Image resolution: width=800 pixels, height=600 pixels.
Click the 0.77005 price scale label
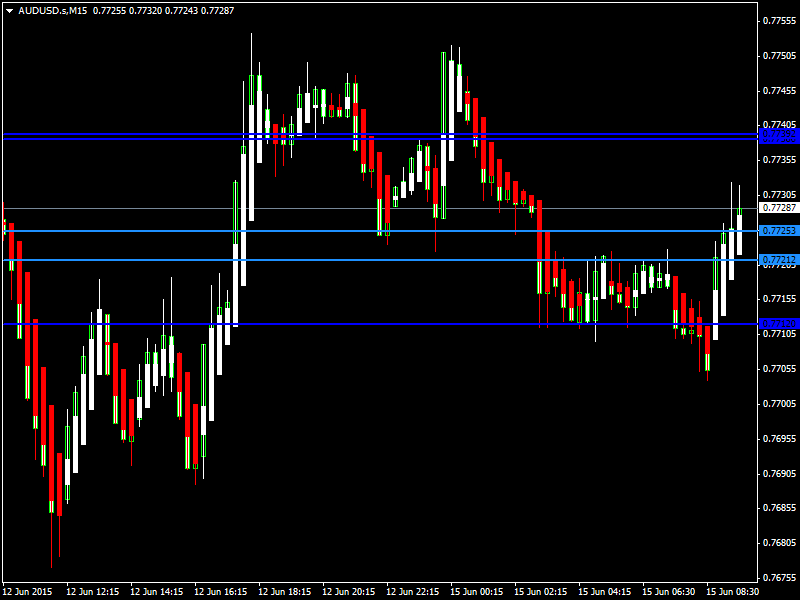pos(779,403)
